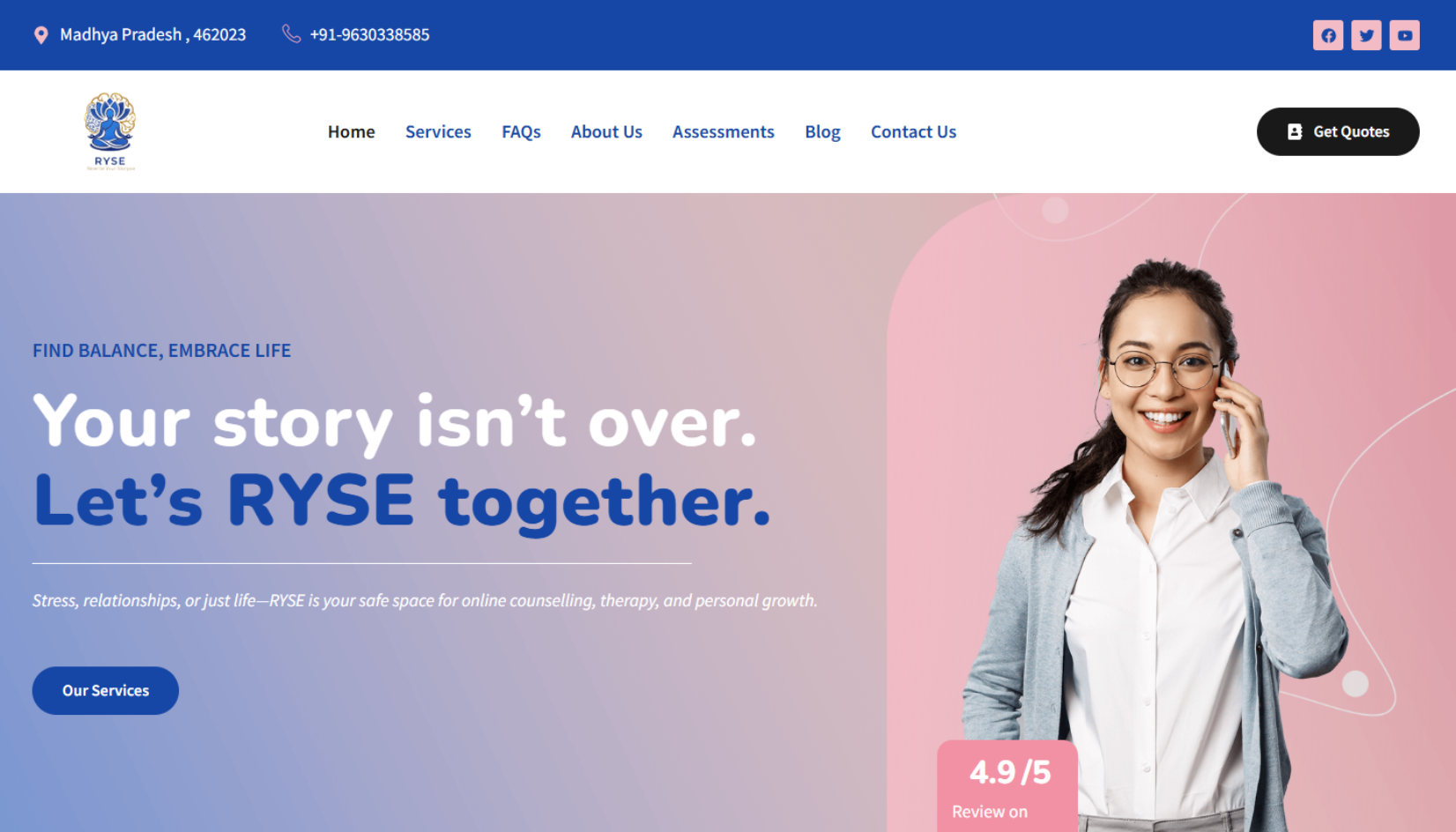Click the RYSE lotus logo
This screenshot has width=1456, height=832.
[110, 131]
